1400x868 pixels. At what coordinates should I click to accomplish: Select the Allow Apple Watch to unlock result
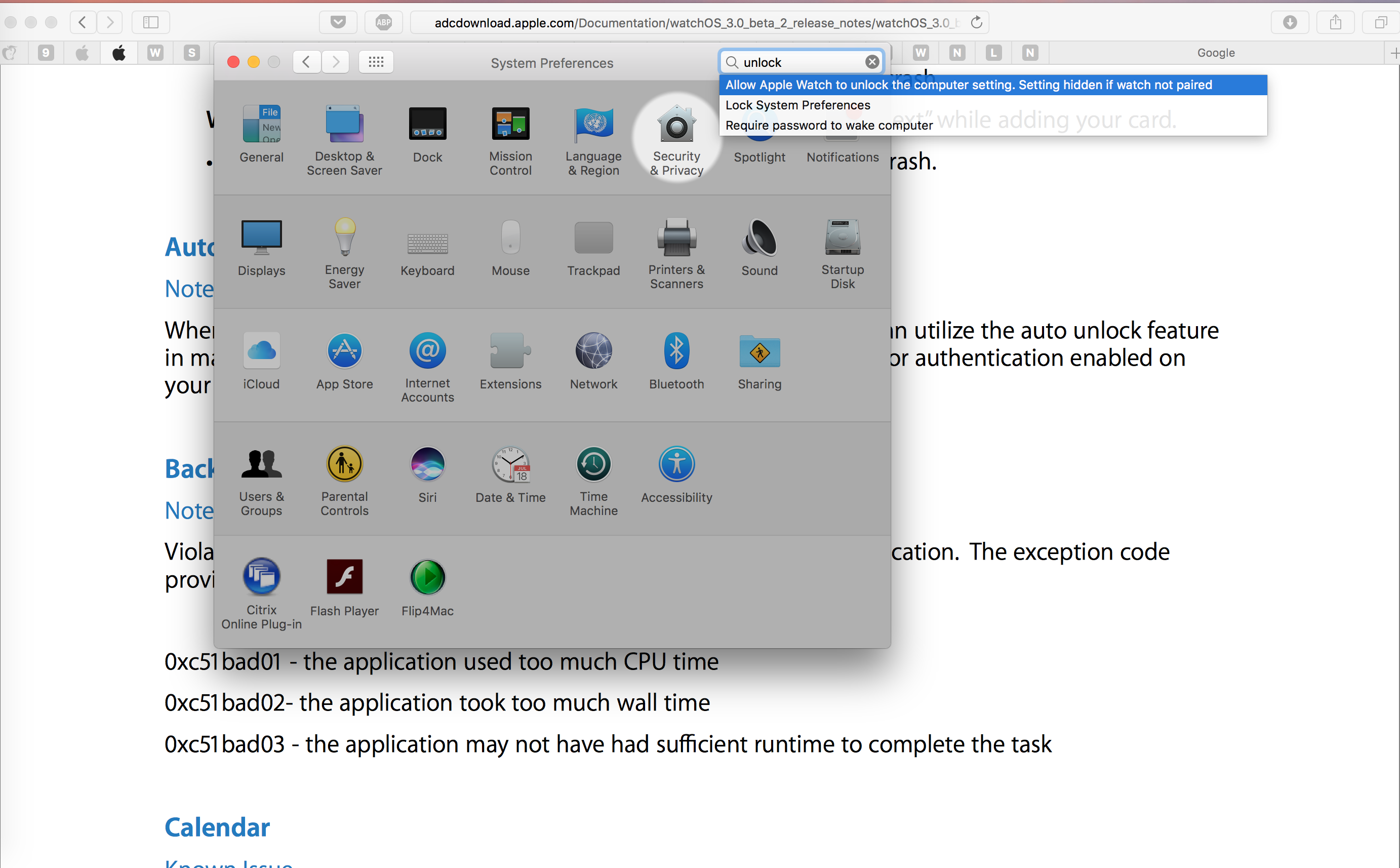(x=993, y=85)
